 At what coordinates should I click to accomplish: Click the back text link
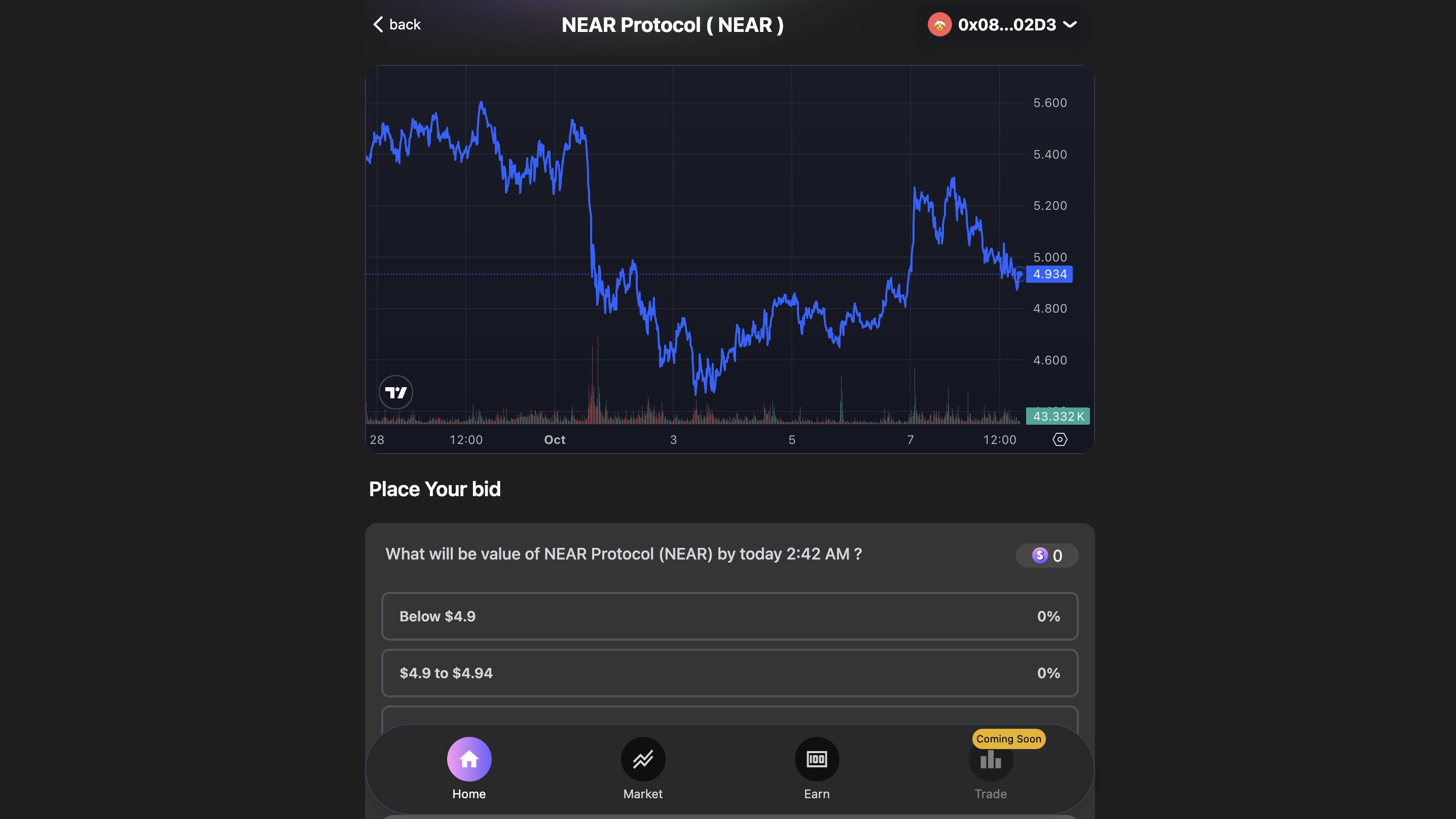pyautogui.click(x=405, y=25)
